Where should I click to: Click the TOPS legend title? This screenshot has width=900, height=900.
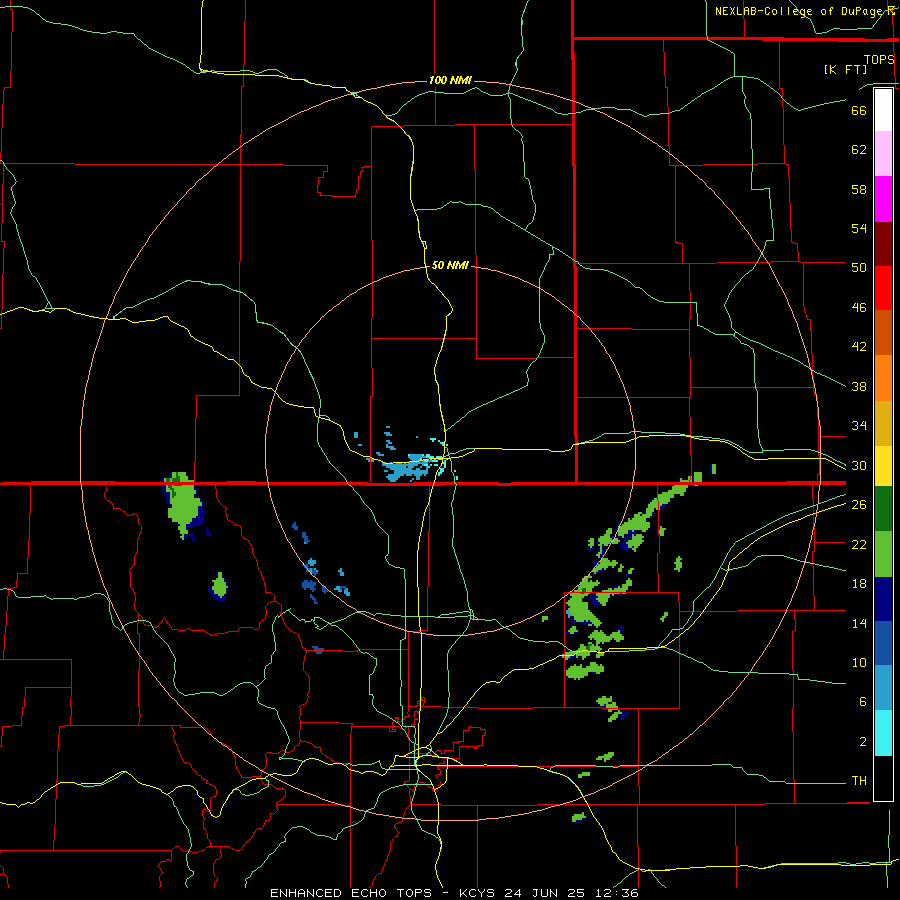pyautogui.click(x=879, y=59)
